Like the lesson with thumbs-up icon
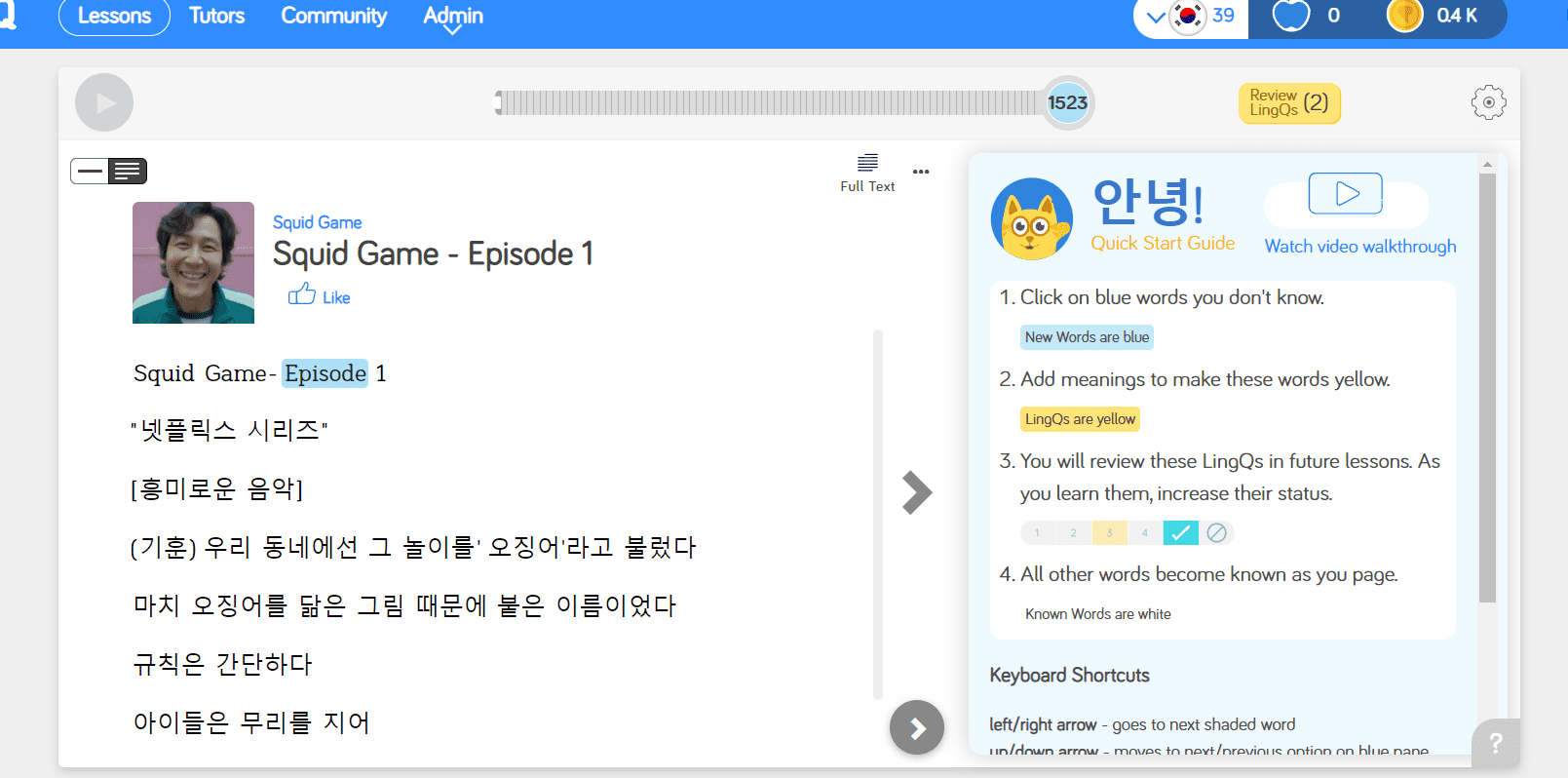 pyautogui.click(x=302, y=294)
